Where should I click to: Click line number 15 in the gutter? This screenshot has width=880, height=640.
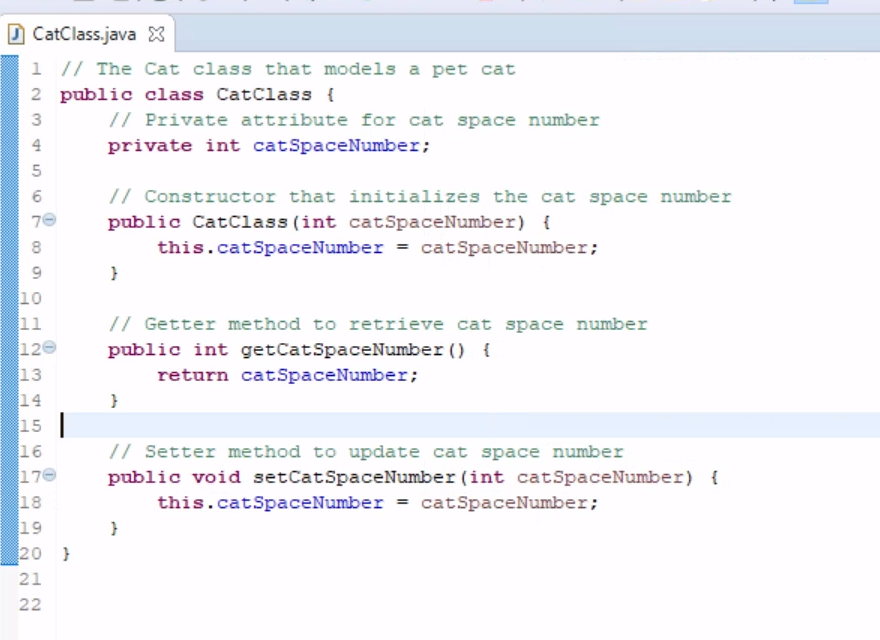[30, 425]
